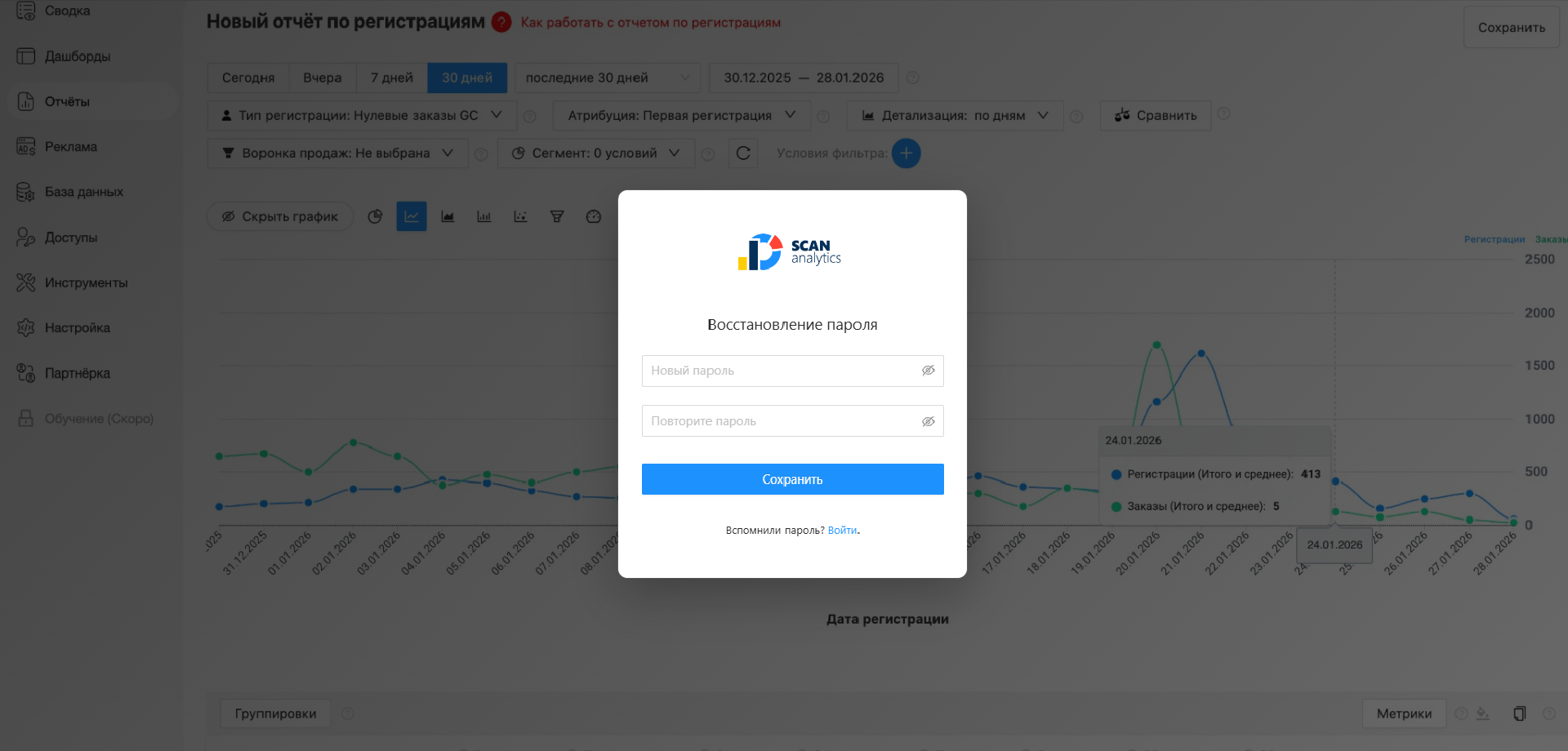Viewport: 1568px width, 751px height.
Task: Click the Обучение lock icon
Action: pyautogui.click(x=26, y=419)
